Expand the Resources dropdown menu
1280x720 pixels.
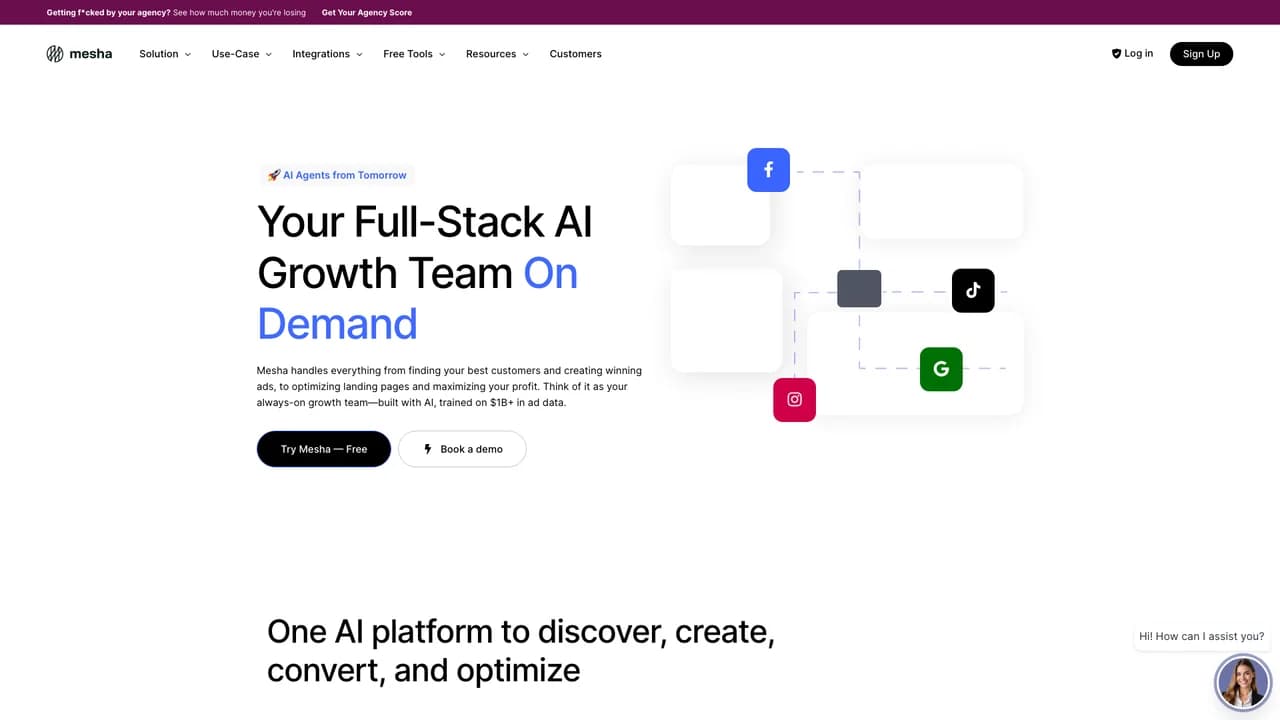pos(497,54)
